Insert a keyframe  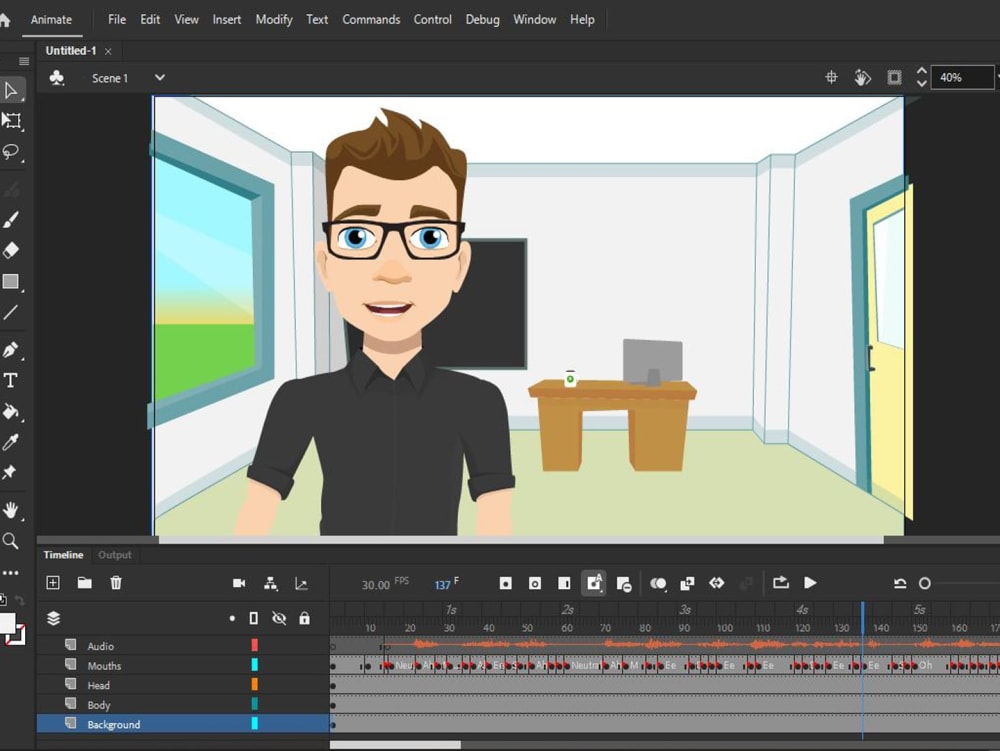pos(506,583)
